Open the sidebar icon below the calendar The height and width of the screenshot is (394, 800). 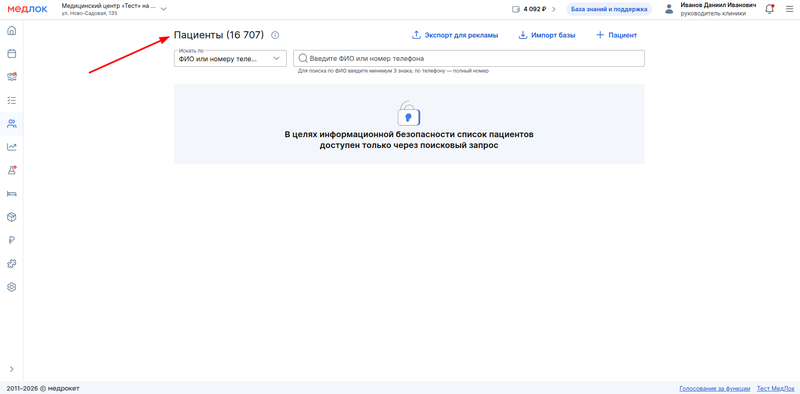pos(11,77)
